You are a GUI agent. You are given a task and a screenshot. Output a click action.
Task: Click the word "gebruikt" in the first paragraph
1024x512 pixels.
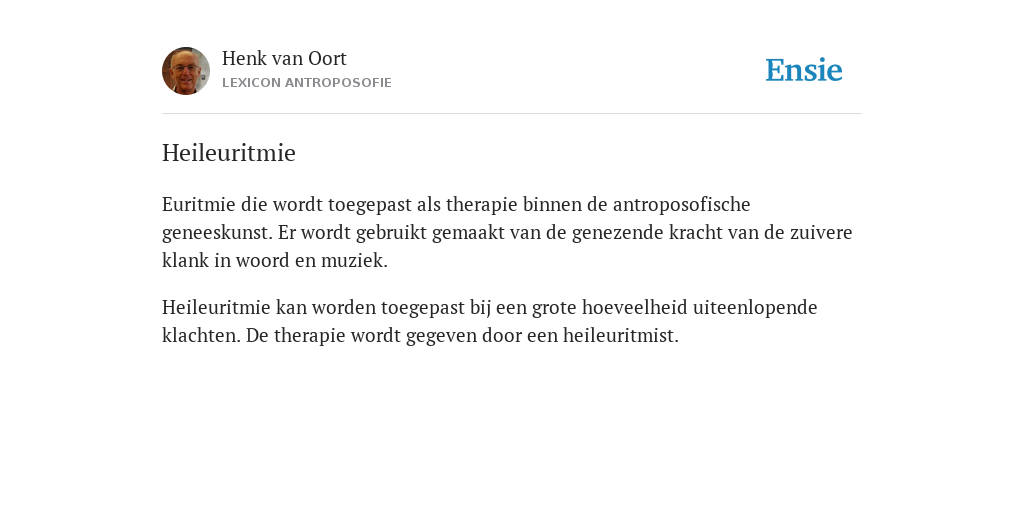pos(391,233)
